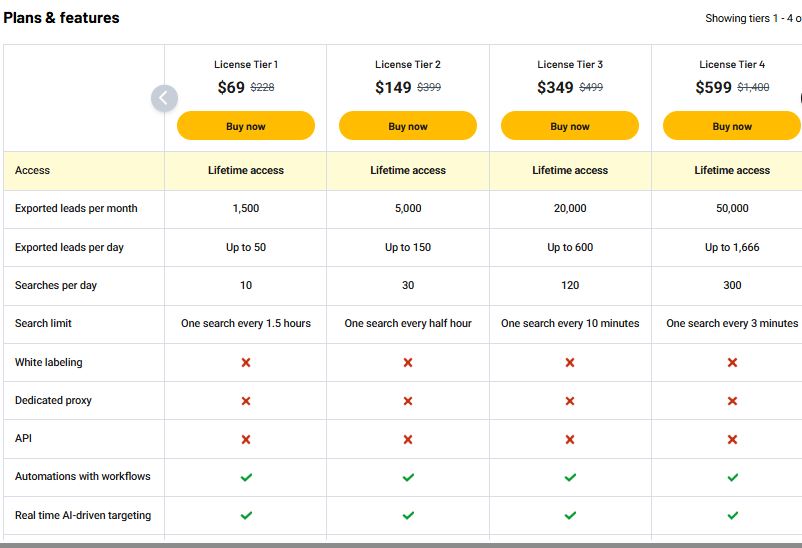Click the $149 Tier 2 price

[393, 87]
